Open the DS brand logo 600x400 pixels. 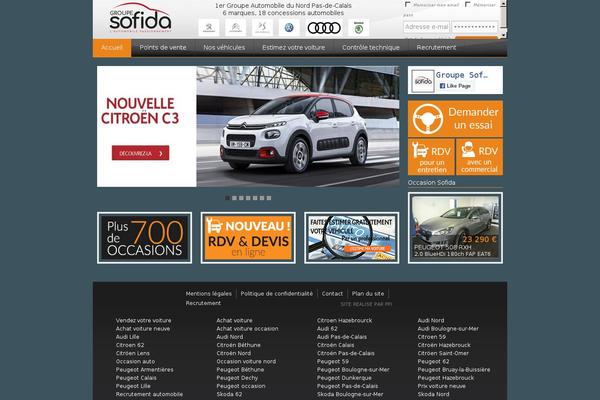[x=262, y=28]
